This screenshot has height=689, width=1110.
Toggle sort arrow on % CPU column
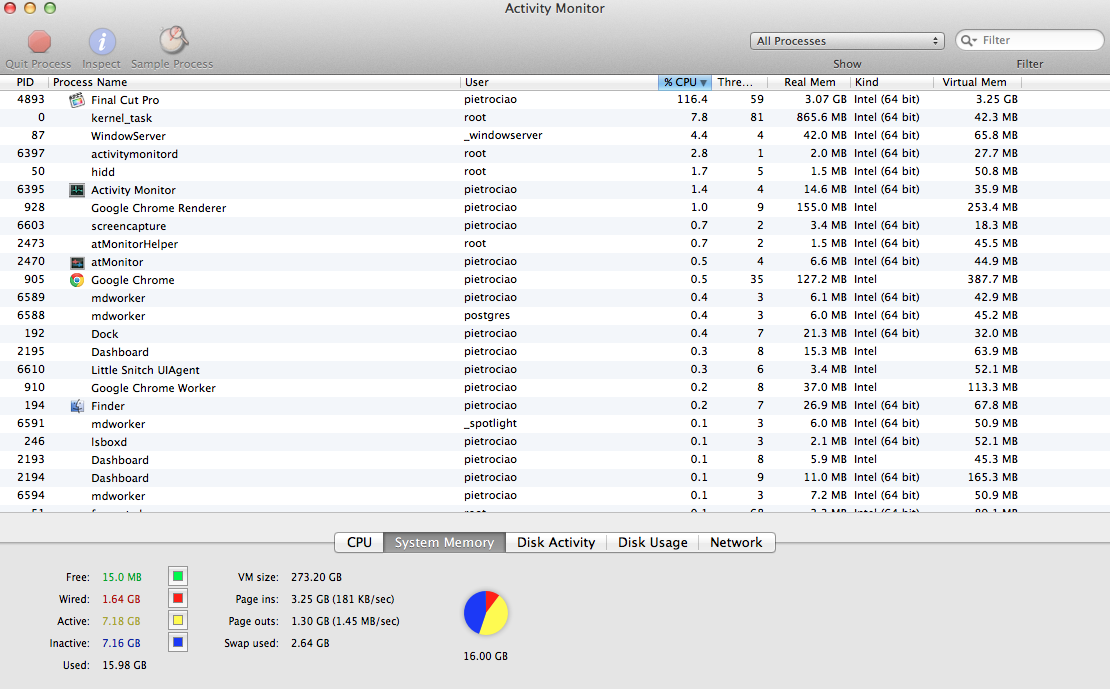coord(703,83)
